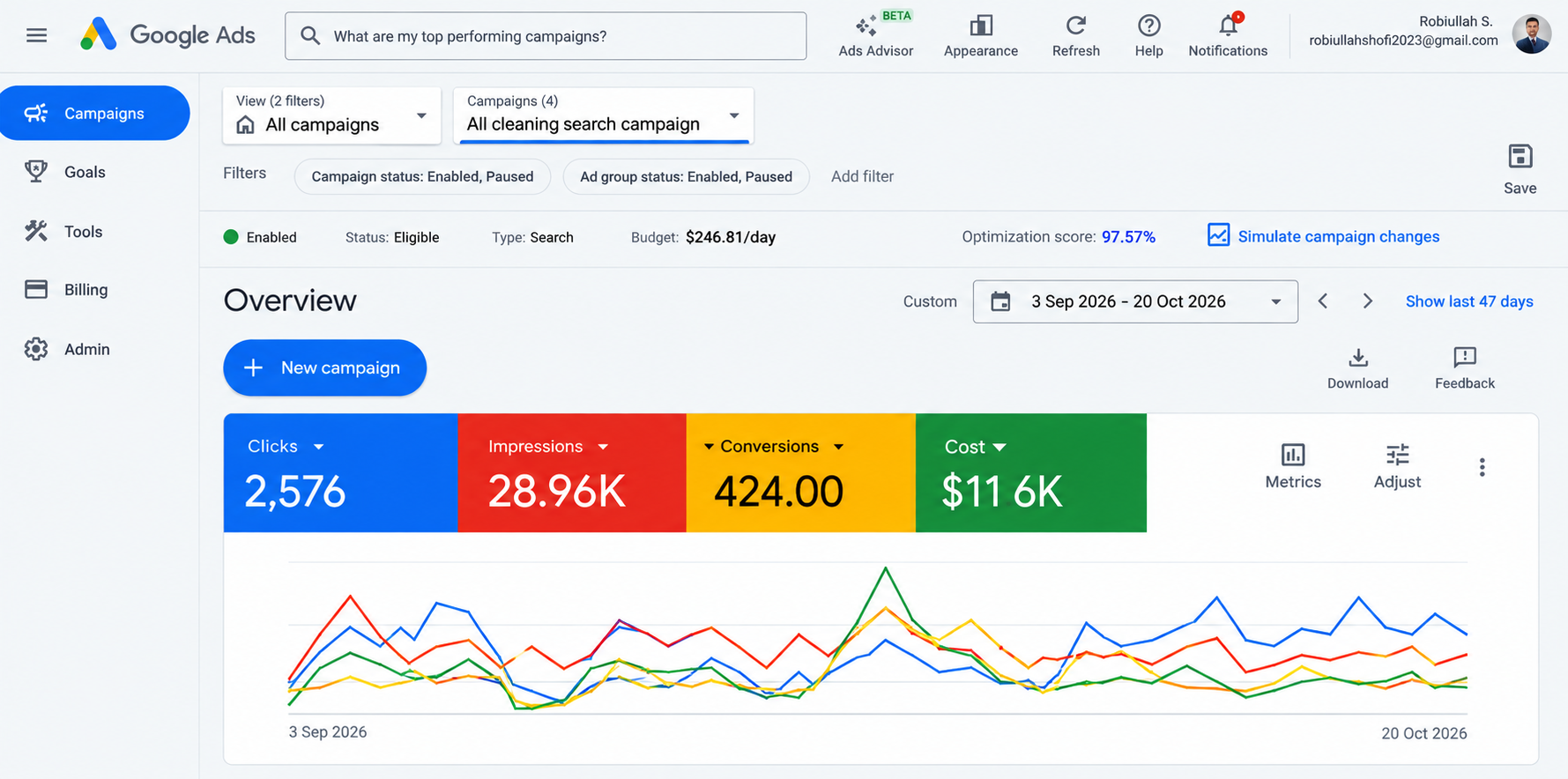Open the Help menu
1568x779 pixels.
coord(1148,35)
